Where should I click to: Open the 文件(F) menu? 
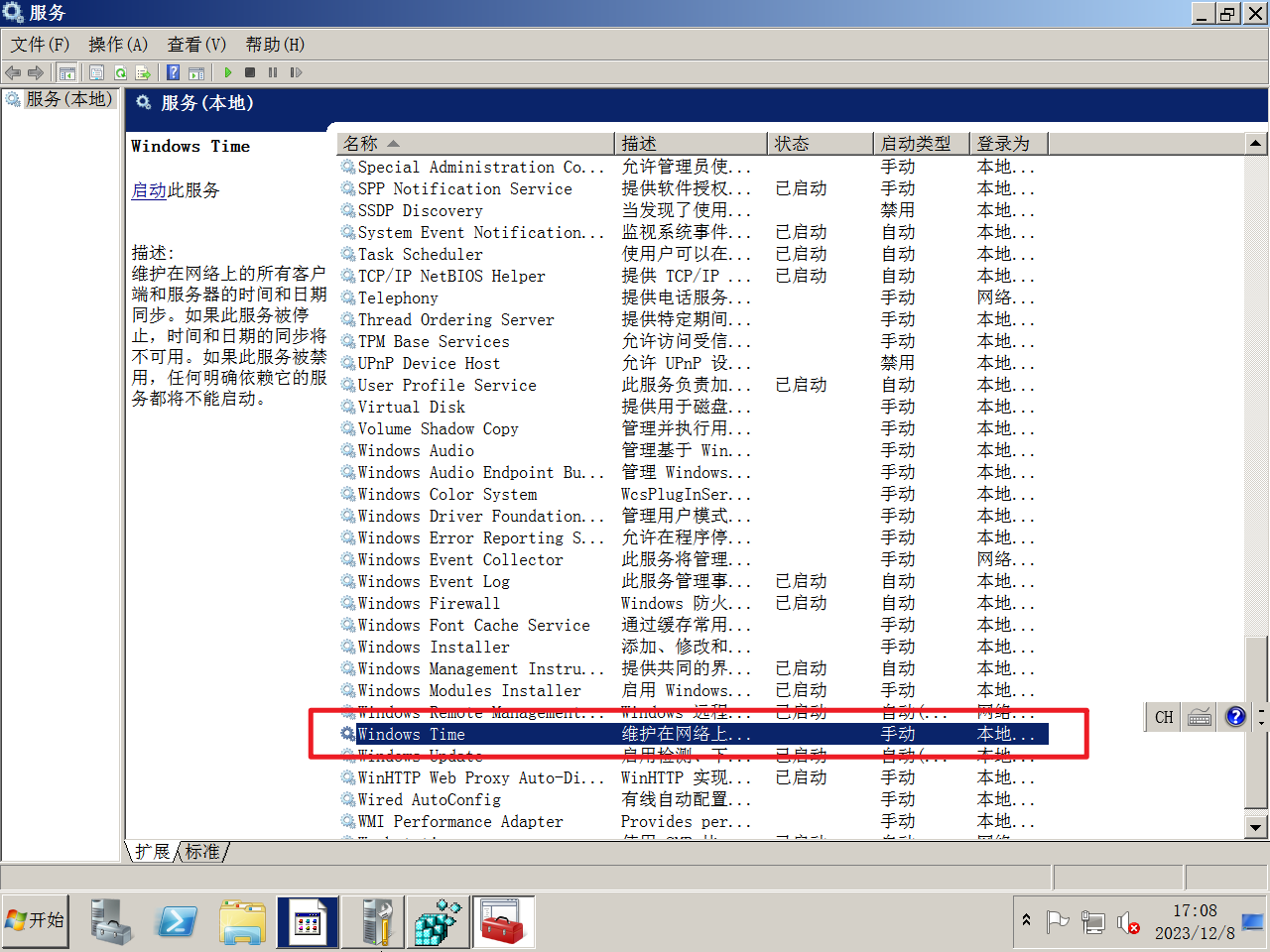(41, 45)
